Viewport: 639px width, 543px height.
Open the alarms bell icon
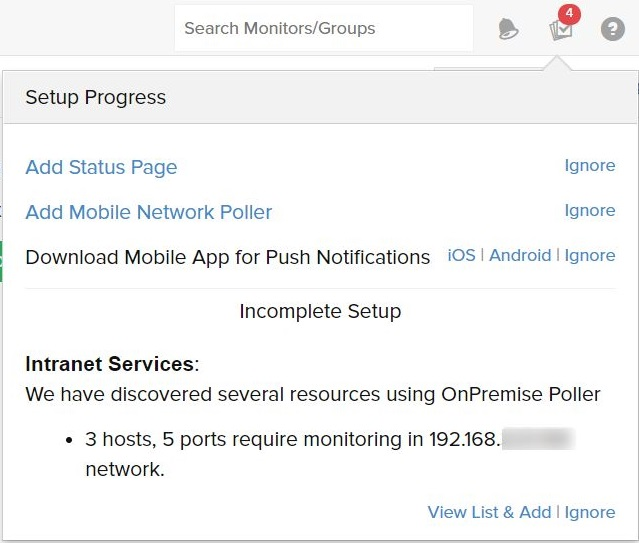pos(508,29)
